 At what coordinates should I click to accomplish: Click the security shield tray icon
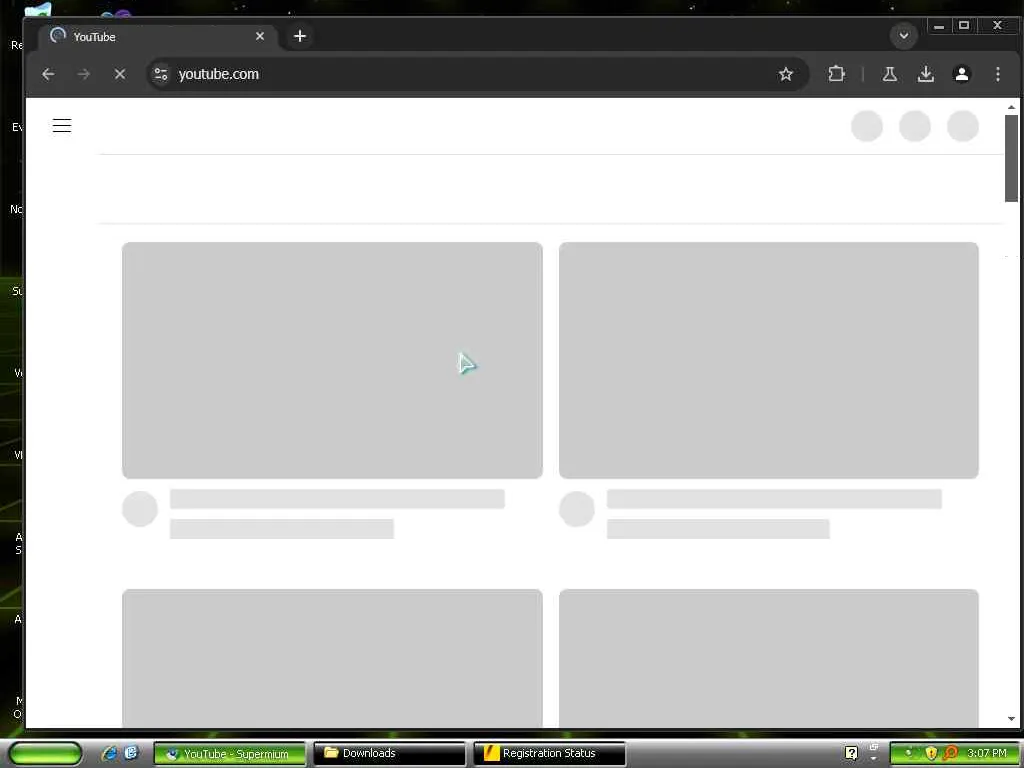(931, 754)
